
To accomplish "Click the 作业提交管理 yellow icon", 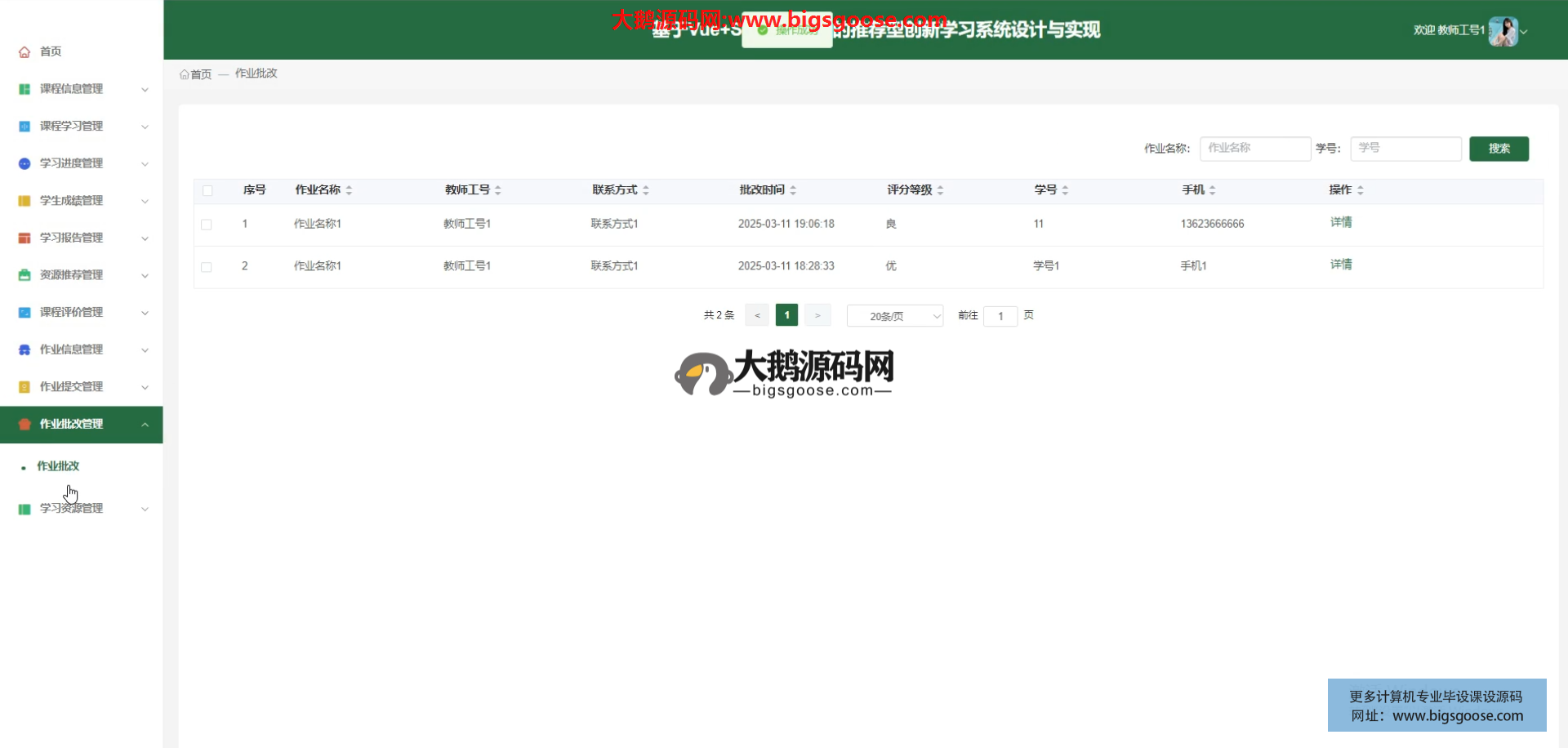I will 24,387.
